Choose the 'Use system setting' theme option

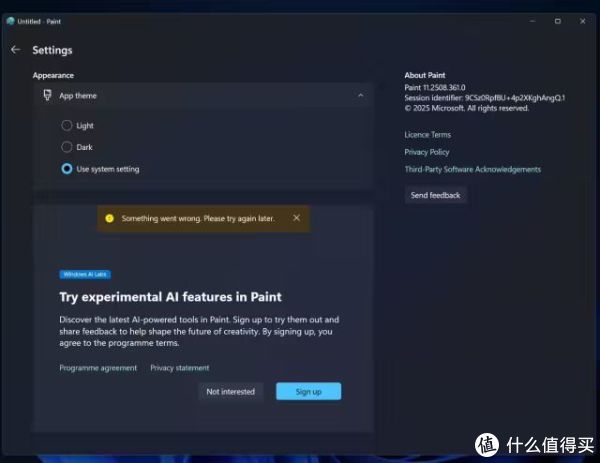click(67, 169)
